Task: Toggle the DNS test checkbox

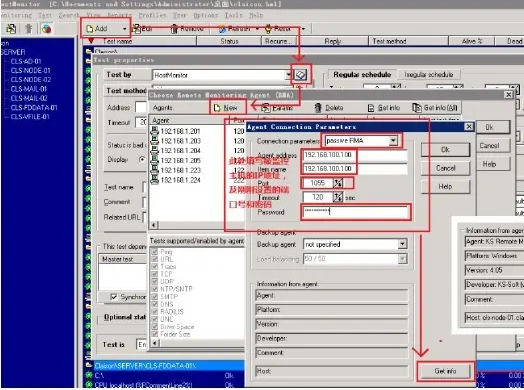Action: [154, 304]
